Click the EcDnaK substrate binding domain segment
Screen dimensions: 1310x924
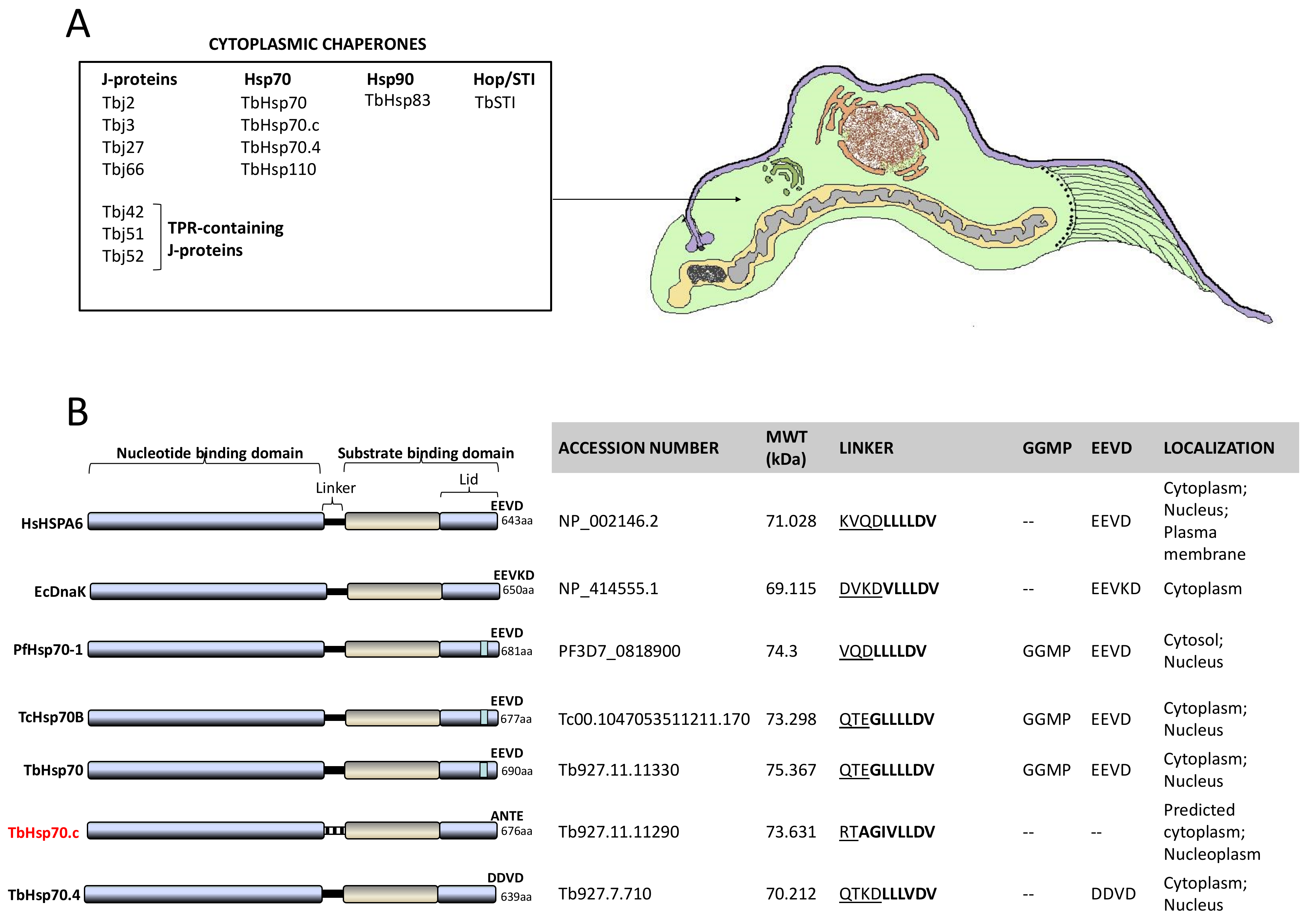coord(394,592)
